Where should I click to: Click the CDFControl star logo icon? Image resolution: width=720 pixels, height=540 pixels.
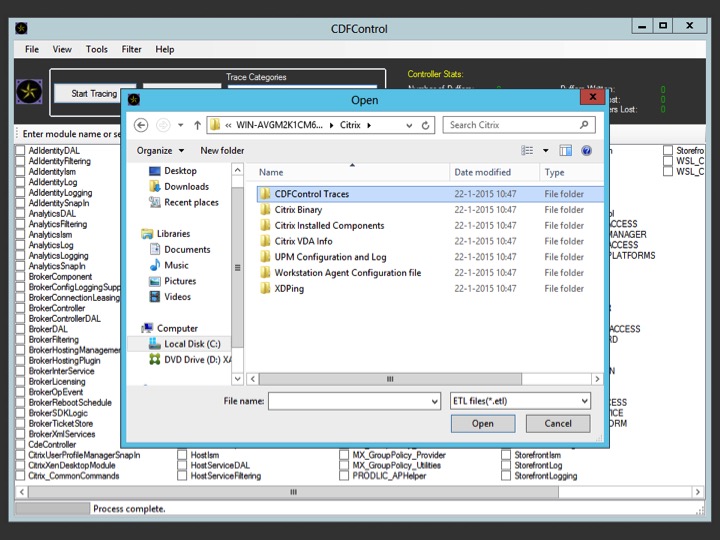(29, 91)
